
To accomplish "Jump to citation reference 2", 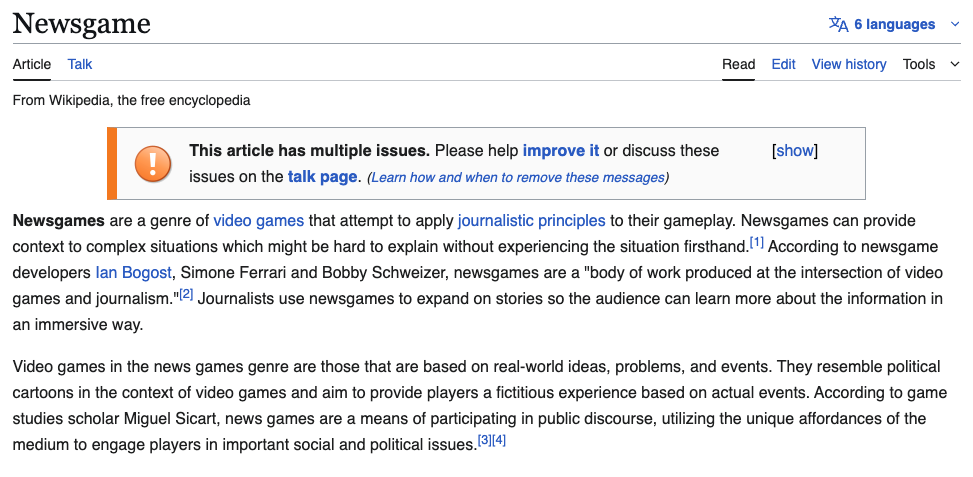I will tap(186, 294).
